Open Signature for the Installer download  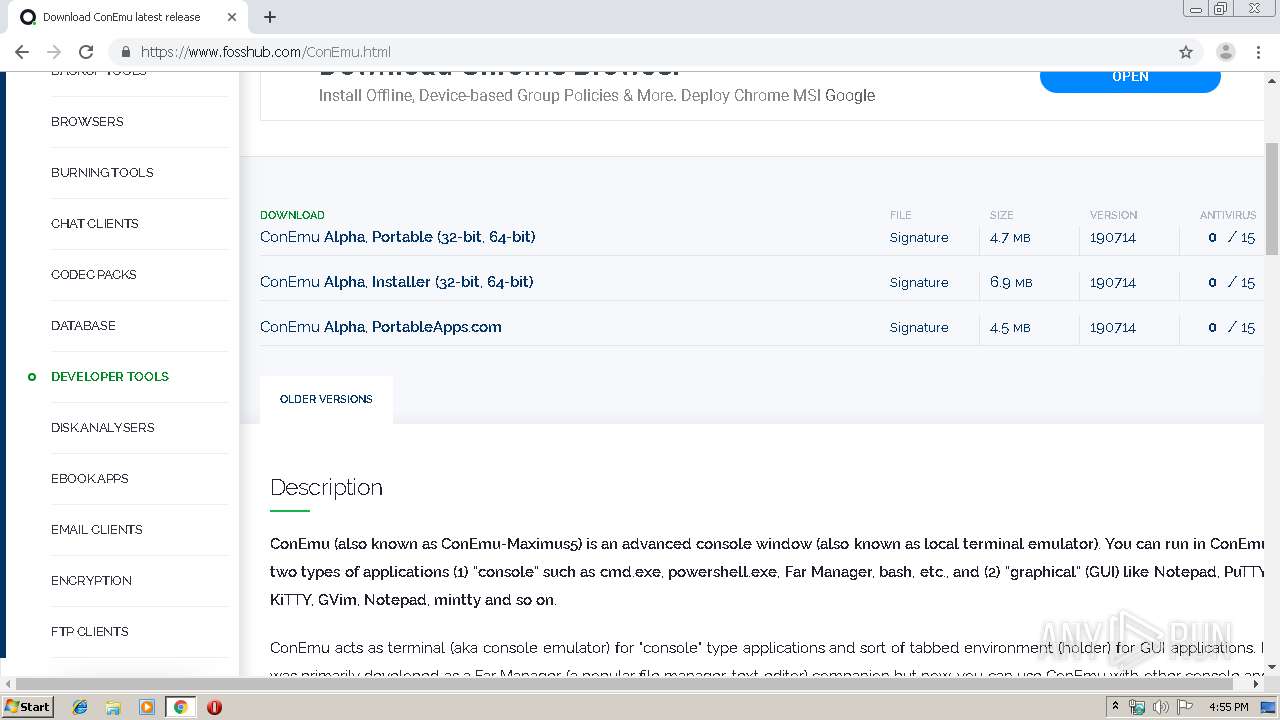click(x=919, y=283)
